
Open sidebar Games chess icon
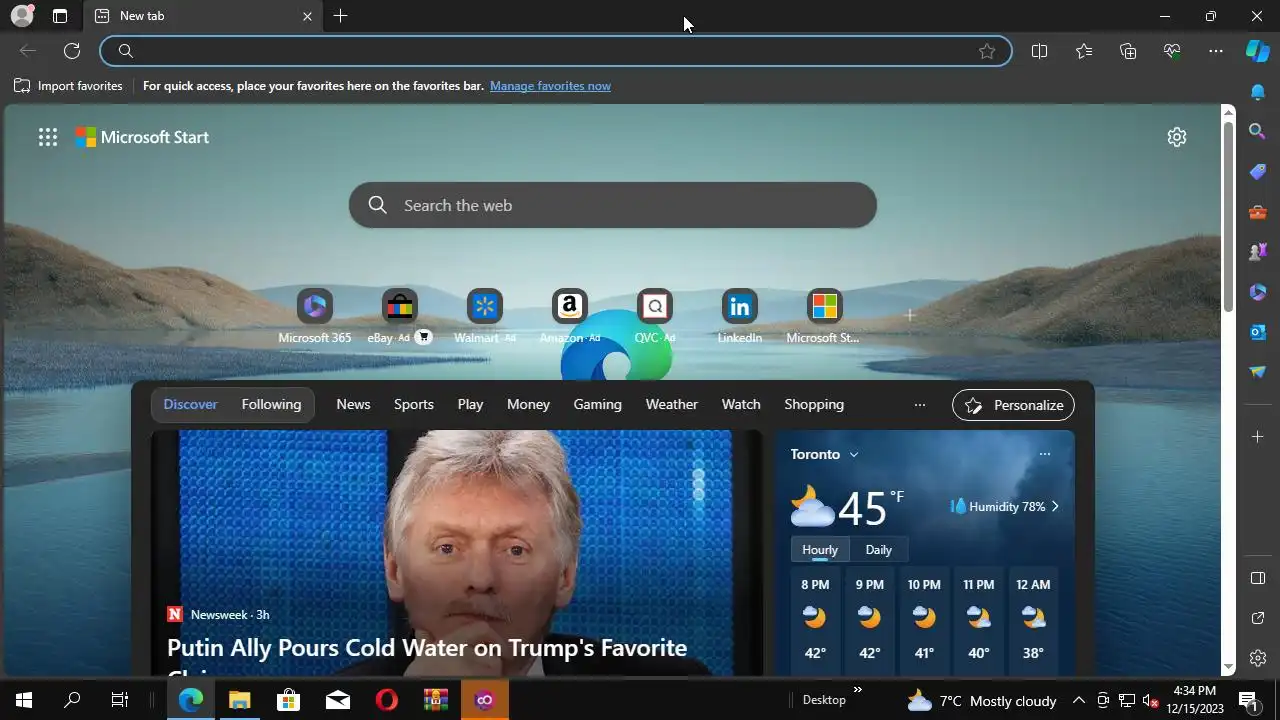point(1258,252)
